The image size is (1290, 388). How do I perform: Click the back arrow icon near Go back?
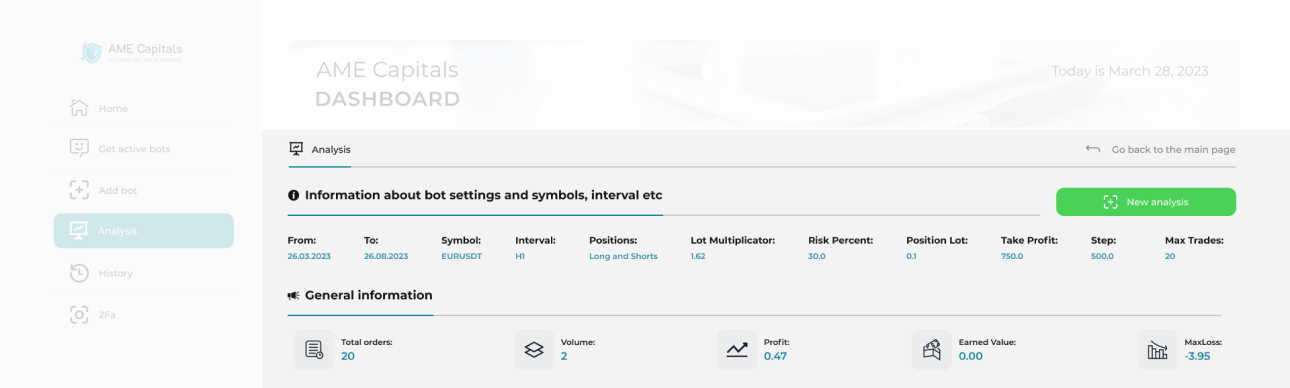(1093, 149)
